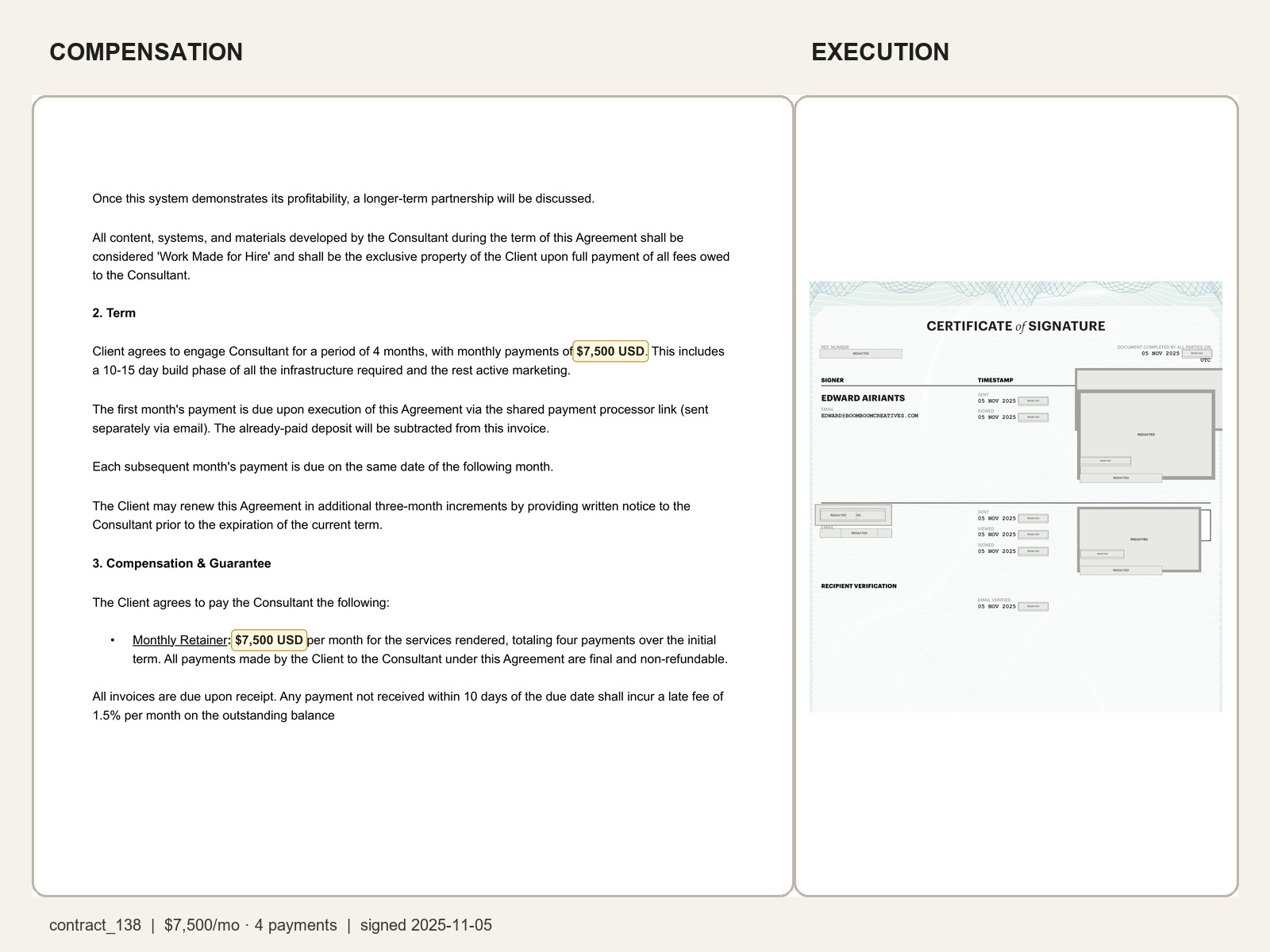Viewport: 1270px width, 952px height.
Task: Select highlighted $7,500 USD after Monthly Retainer
Action: pyautogui.click(x=269, y=640)
